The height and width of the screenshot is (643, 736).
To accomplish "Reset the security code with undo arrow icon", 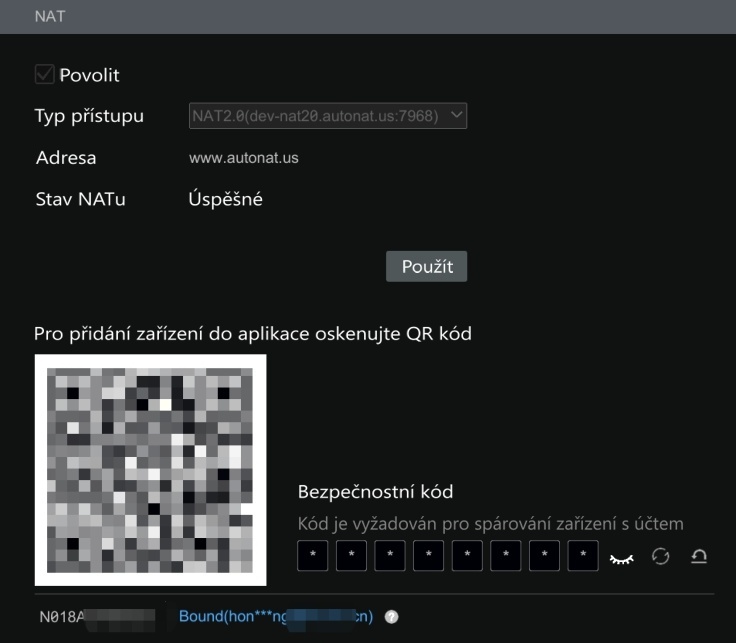I will (x=699, y=557).
